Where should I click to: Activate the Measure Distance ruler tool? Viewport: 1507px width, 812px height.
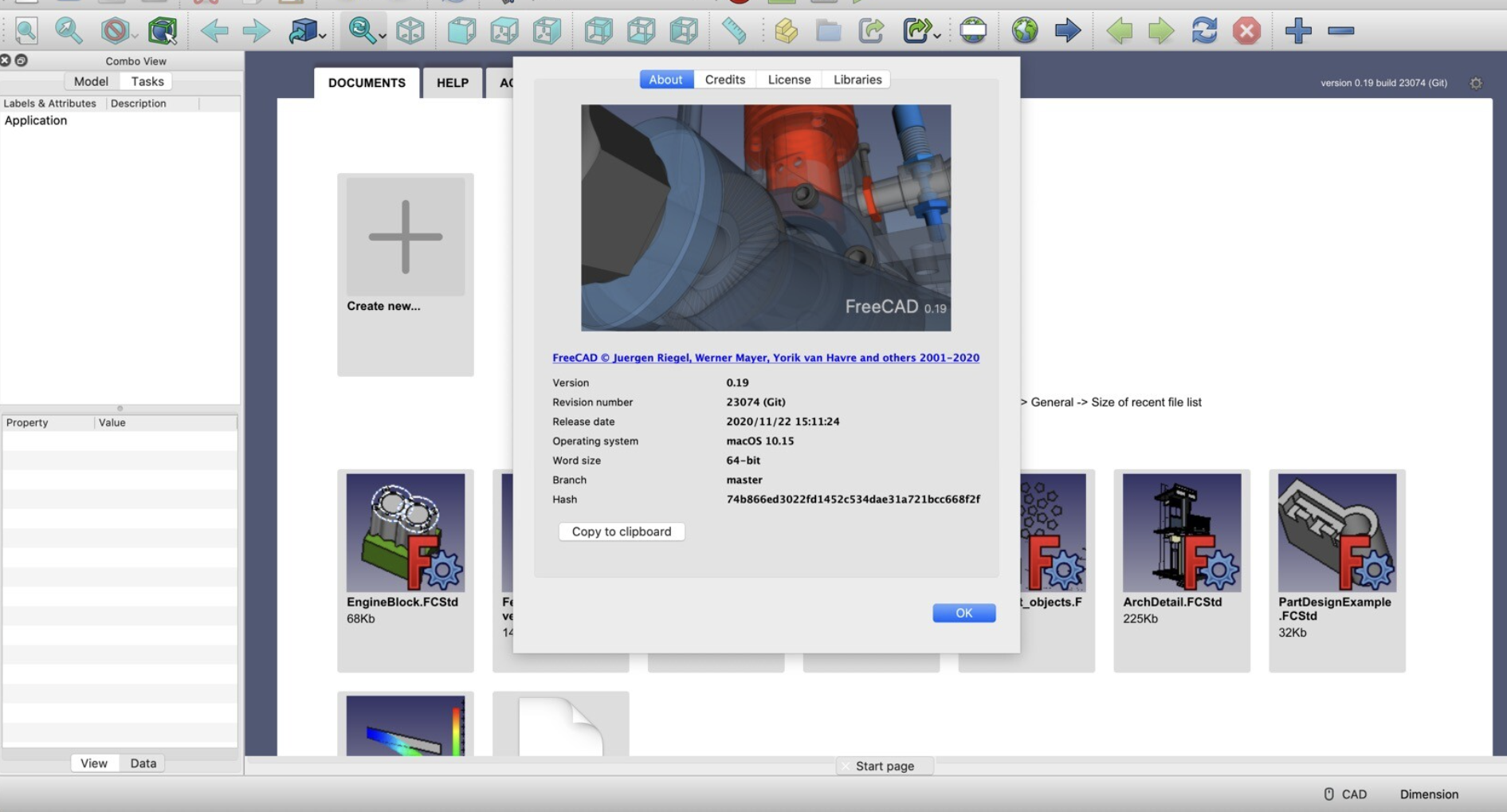pyautogui.click(x=732, y=31)
